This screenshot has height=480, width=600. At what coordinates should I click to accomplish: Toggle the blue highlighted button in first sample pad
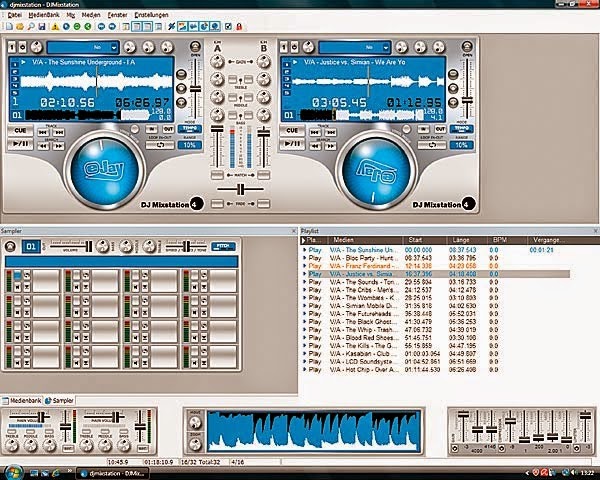(x=18, y=275)
